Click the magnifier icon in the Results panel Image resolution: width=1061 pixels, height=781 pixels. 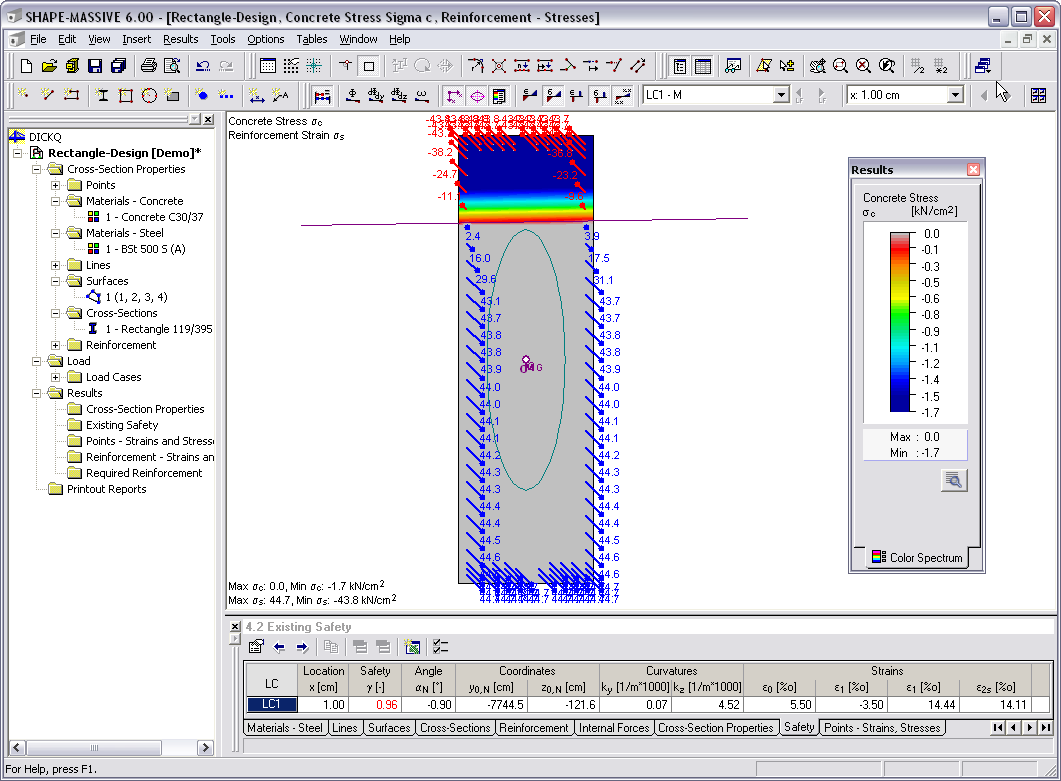tap(953, 479)
